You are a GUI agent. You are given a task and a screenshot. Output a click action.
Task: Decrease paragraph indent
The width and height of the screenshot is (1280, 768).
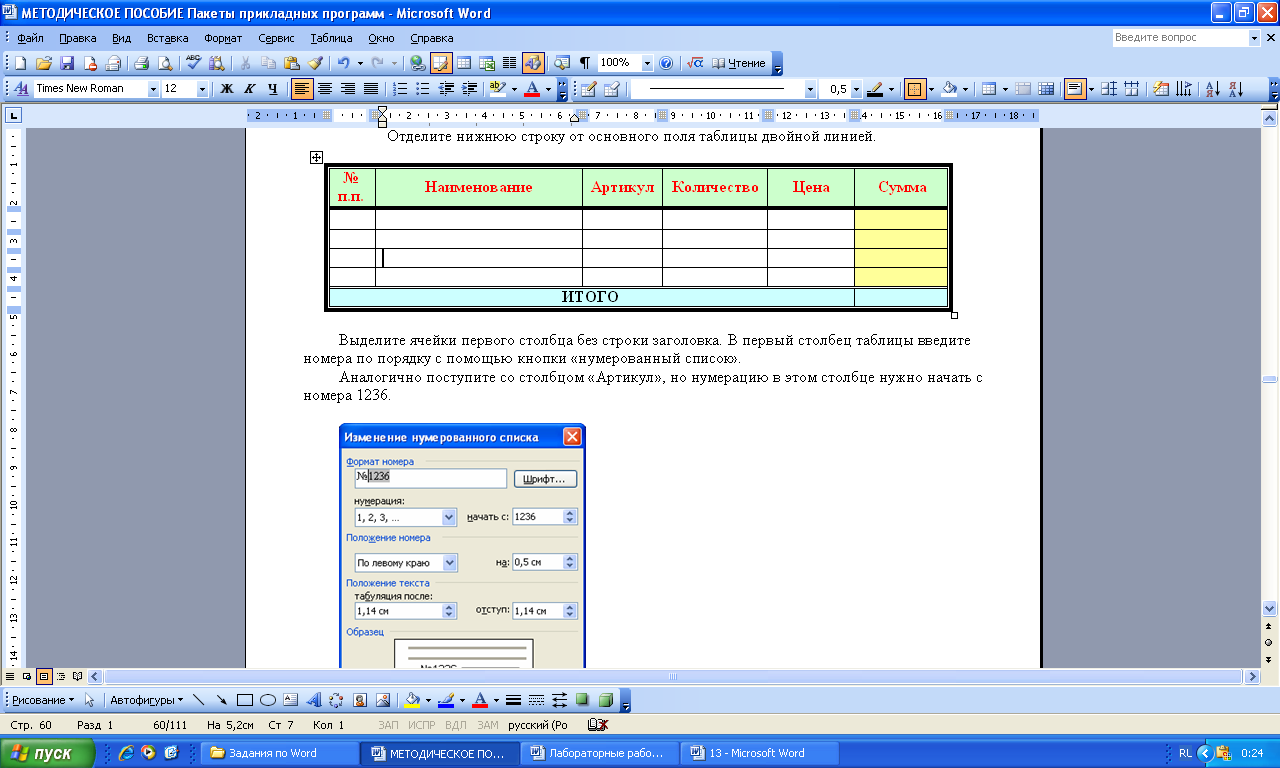[446, 89]
